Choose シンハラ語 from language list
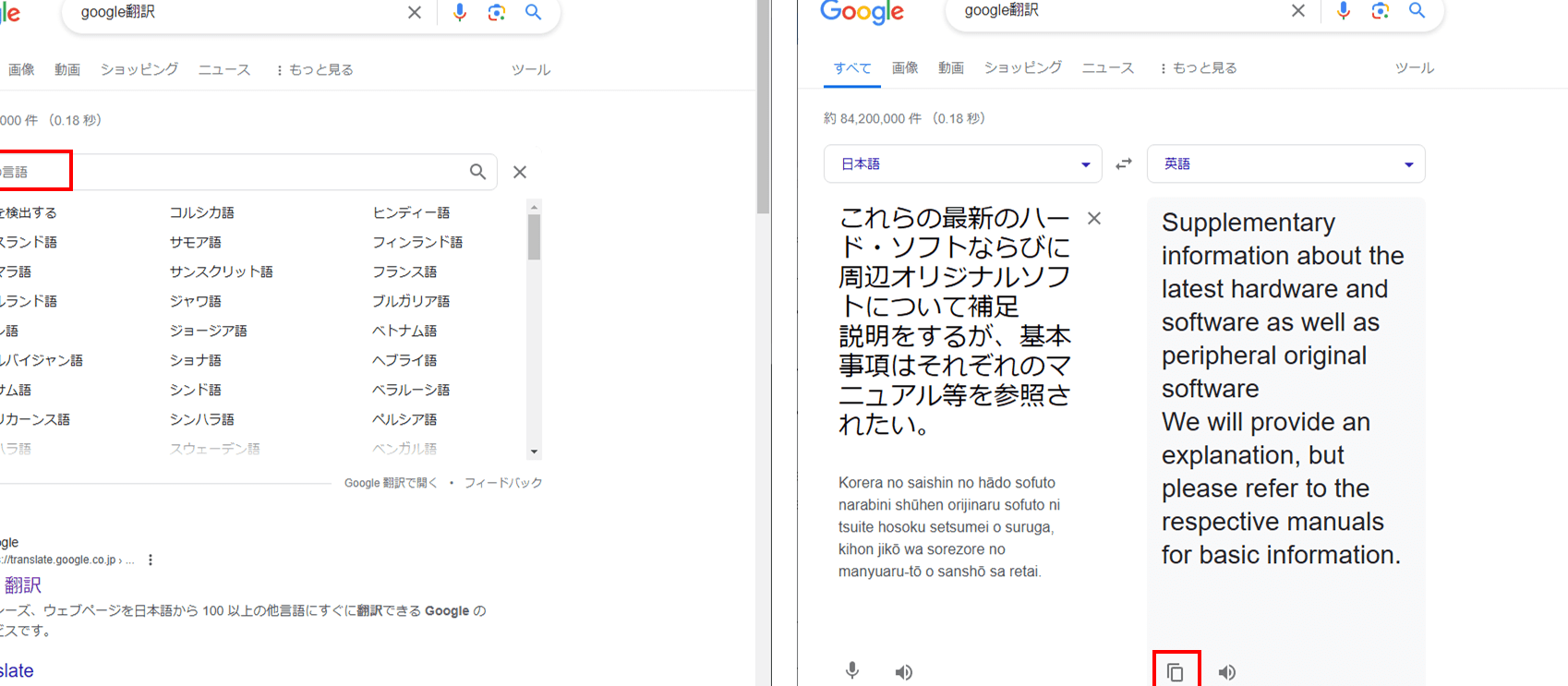This screenshot has width=1568, height=686. 202,419
